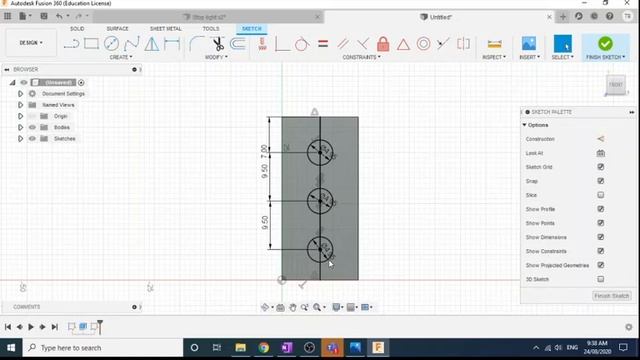Apply the Parallel constraint
640x360 pixels.
[343, 44]
